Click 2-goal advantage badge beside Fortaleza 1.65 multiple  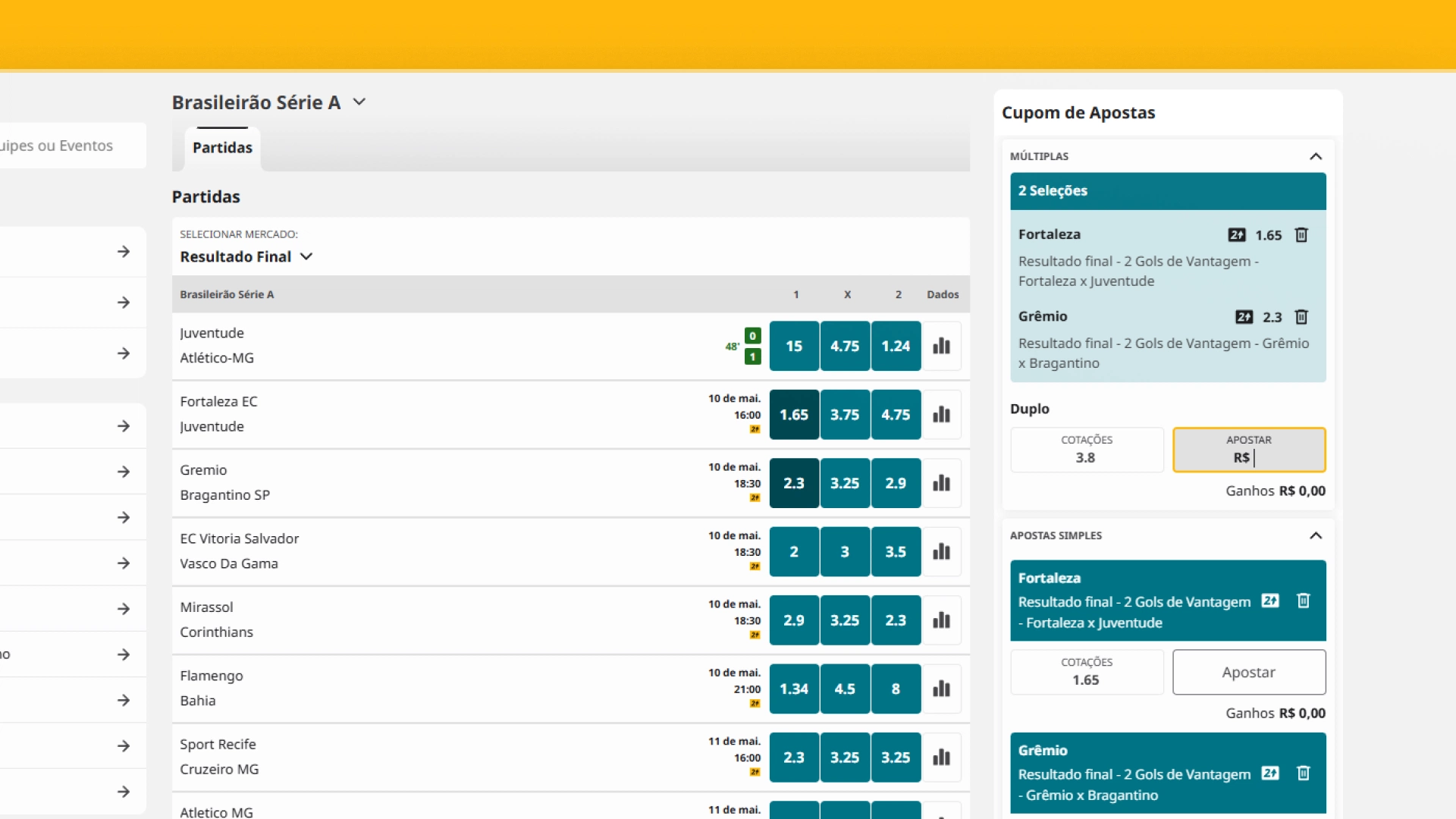tap(1237, 235)
